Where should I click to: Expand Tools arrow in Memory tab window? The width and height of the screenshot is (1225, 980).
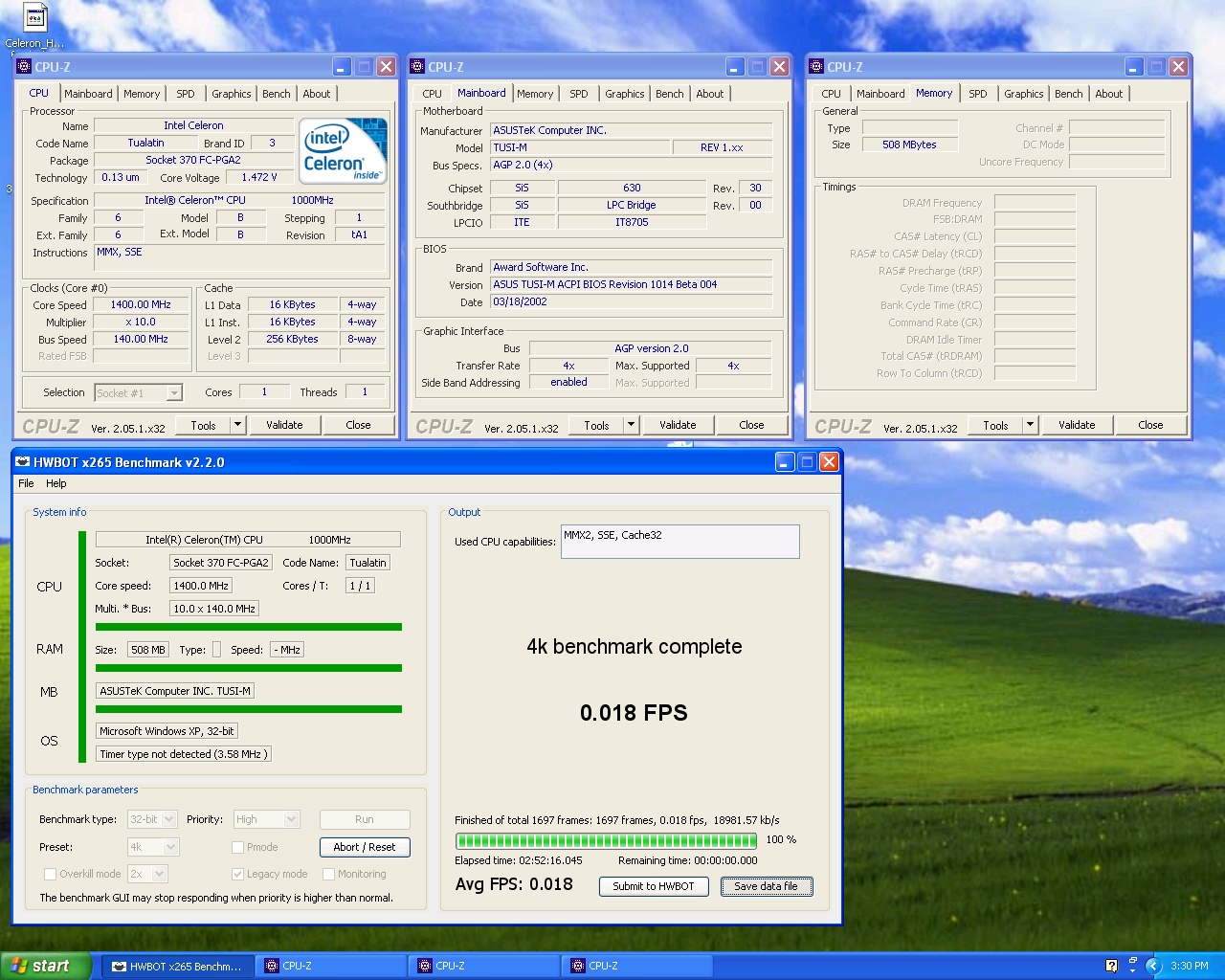click(x=1030, y=425)
